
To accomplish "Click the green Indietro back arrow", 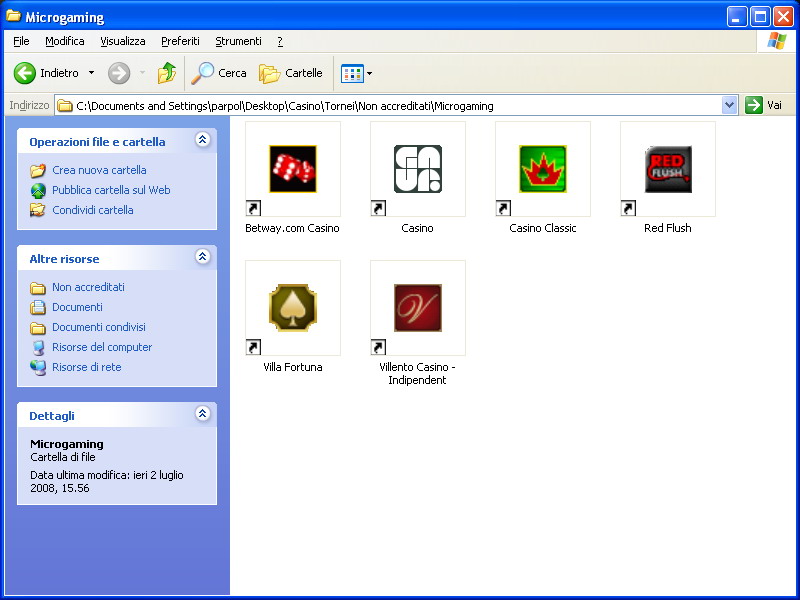I will click(x=24, y=73).
